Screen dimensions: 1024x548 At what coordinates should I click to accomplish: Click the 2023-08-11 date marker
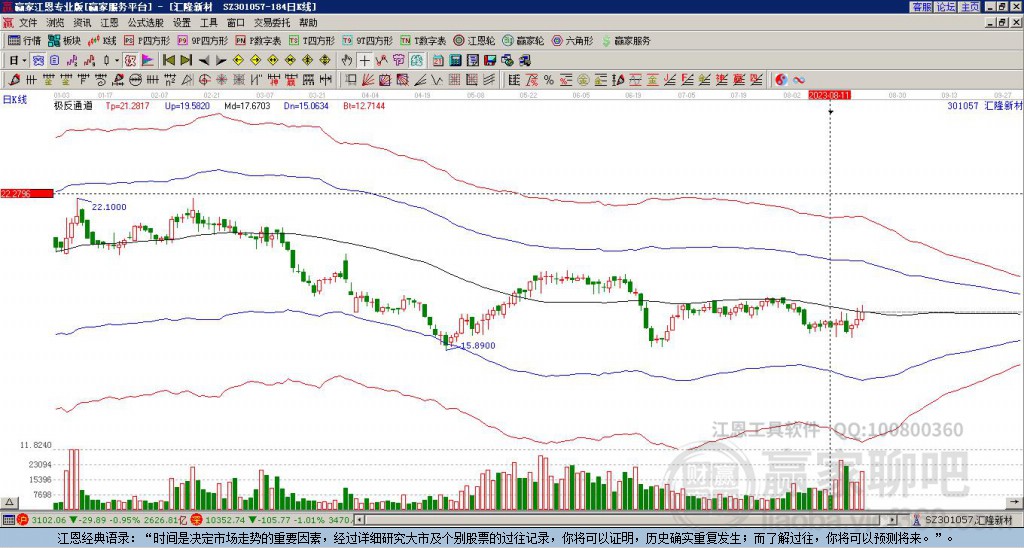[829, 95]
